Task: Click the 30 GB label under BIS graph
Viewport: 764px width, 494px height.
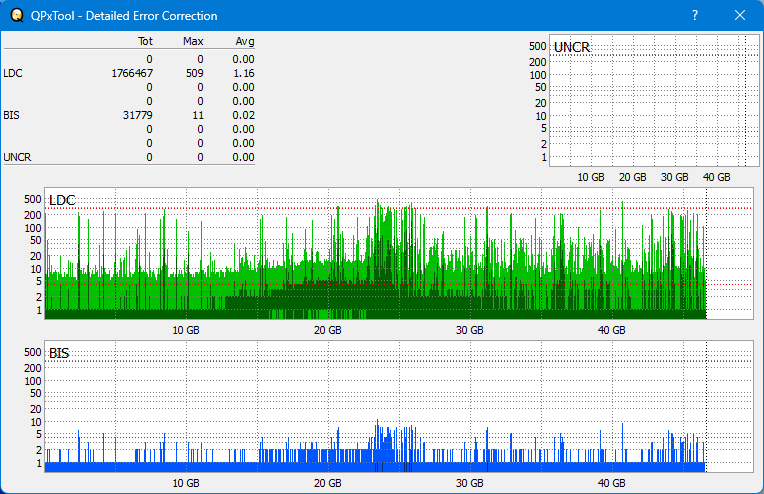Action: (470, 483)
